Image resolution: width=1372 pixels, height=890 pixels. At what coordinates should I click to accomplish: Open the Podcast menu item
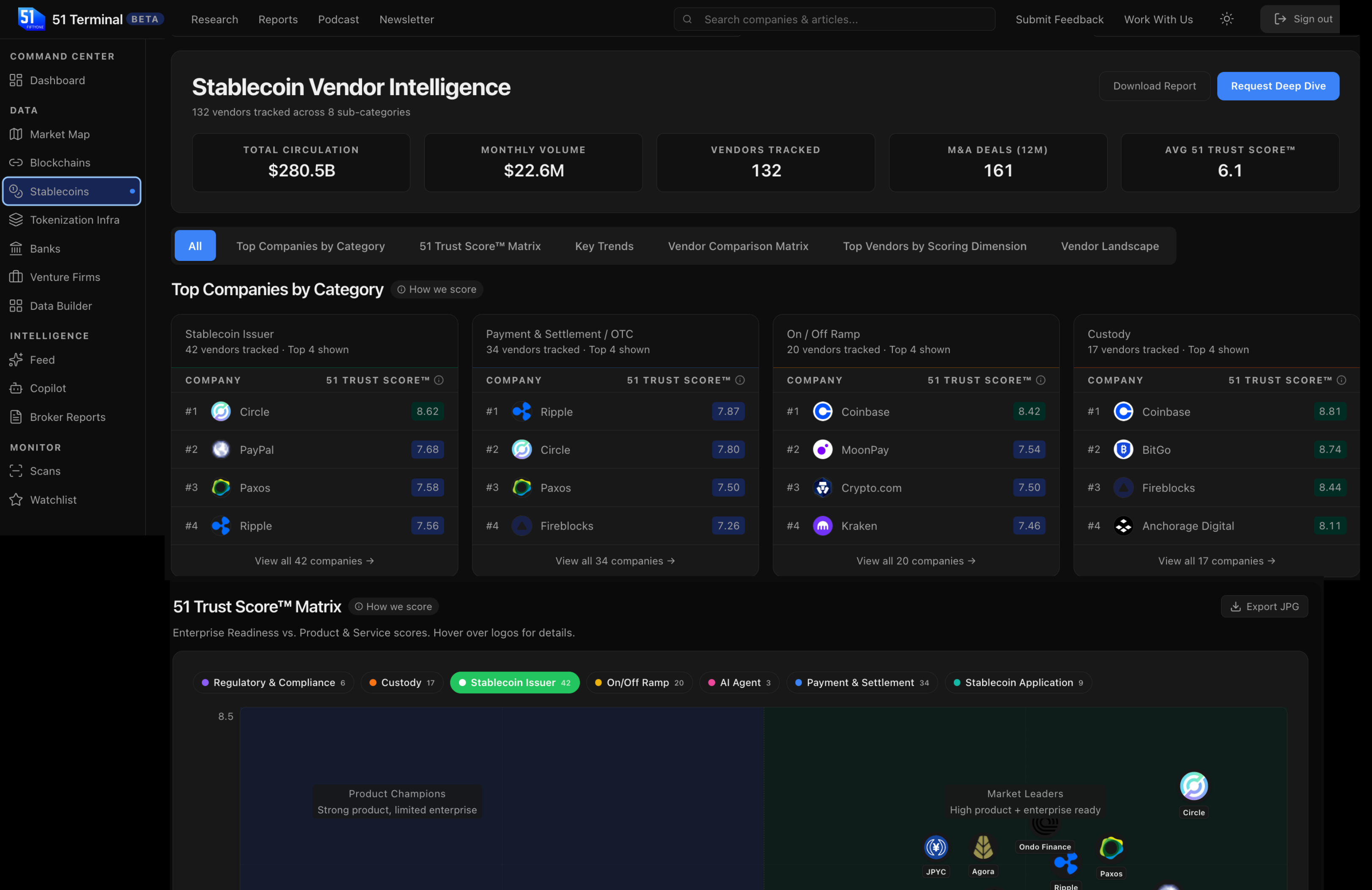pyautogui.click(x=338, y=19)
